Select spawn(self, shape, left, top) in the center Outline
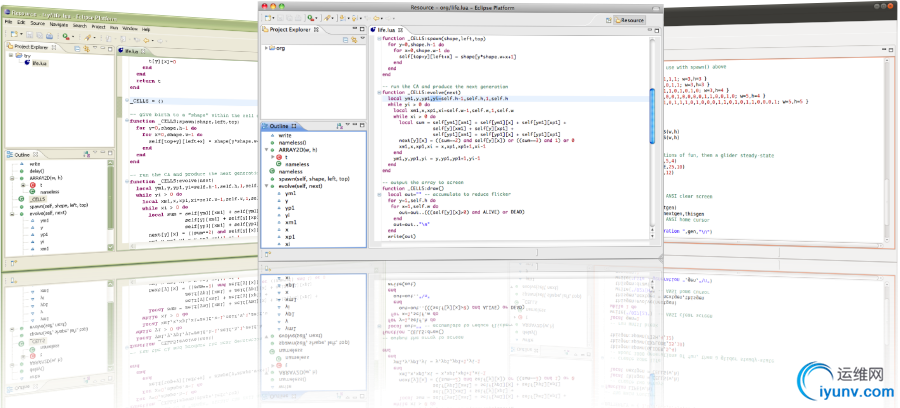Viewport: 900px width, 408px height. point(314,179)
